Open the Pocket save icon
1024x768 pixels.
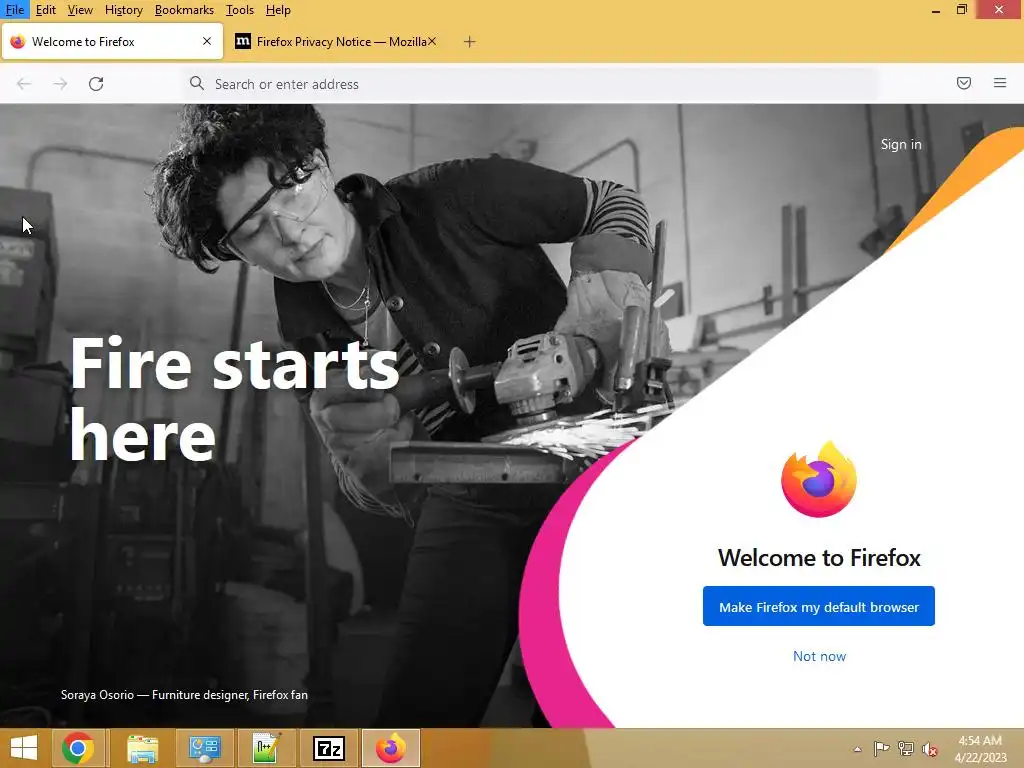(964, 83)
